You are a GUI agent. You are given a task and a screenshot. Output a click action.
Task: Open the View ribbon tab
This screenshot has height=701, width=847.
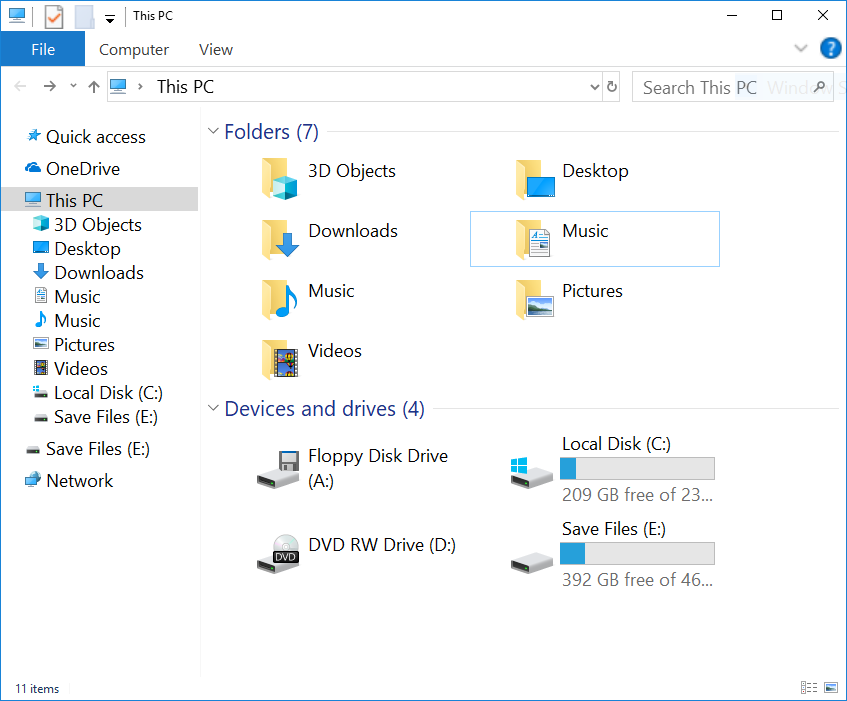point(216,49)
